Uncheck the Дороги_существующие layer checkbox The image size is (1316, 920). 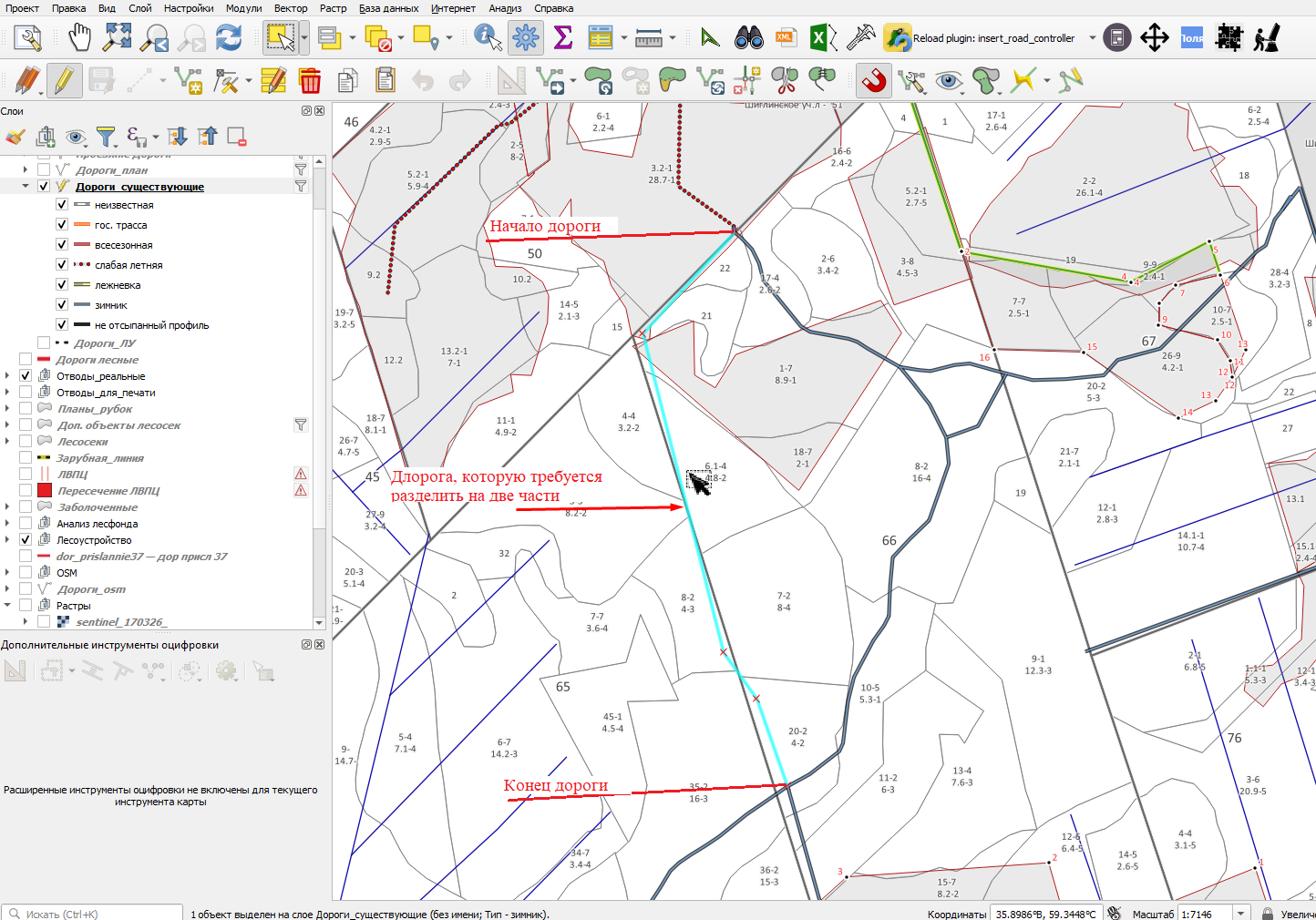(44, 186)
